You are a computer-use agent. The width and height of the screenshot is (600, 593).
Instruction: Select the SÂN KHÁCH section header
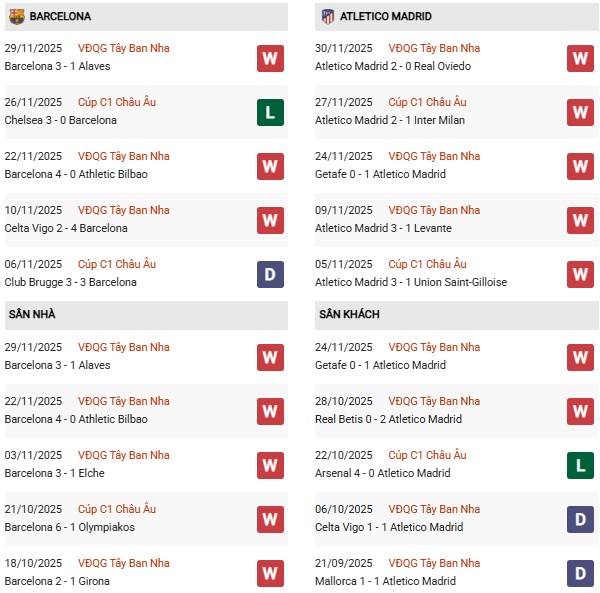pyautogui.click(x=349, y=315)
